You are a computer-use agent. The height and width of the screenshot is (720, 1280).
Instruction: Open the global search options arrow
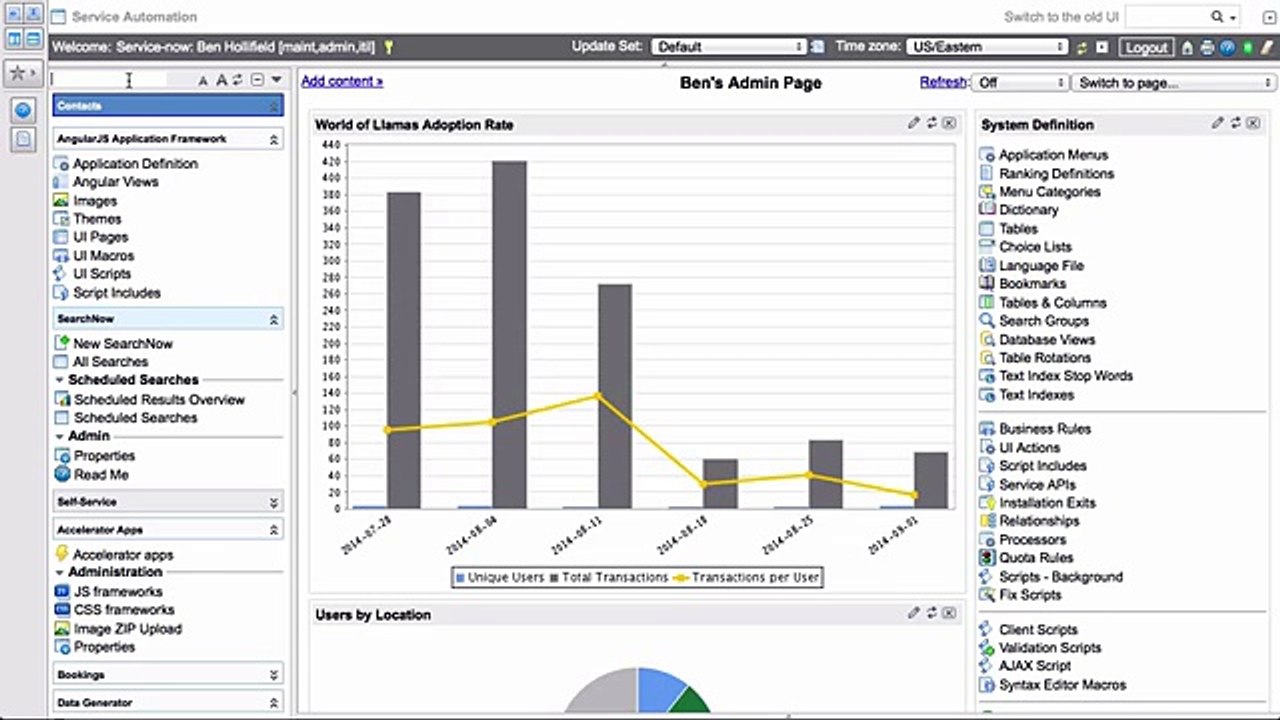(1233, 17)
